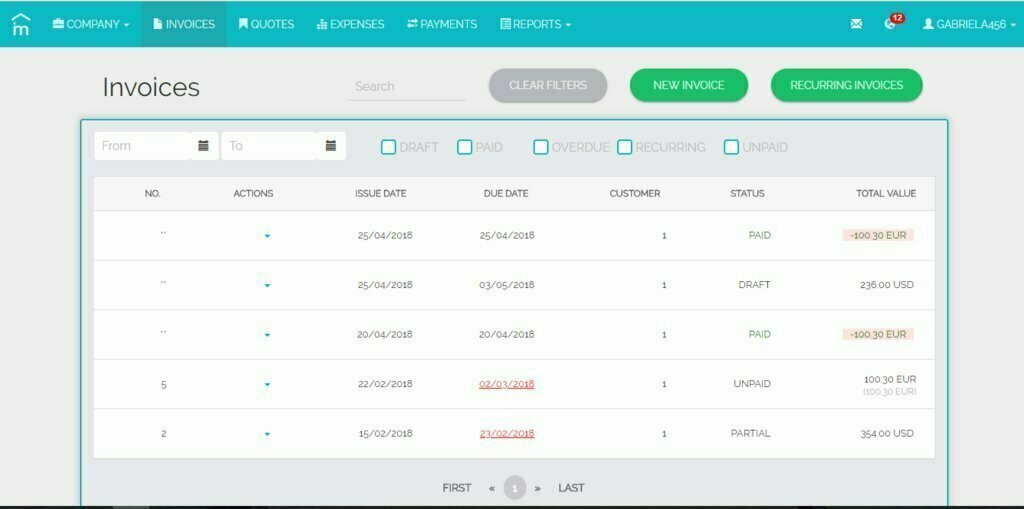Expand actions for 20/04/2018 invoice
This screenshot has width=1024, height=509.
[x=267, y=335]
